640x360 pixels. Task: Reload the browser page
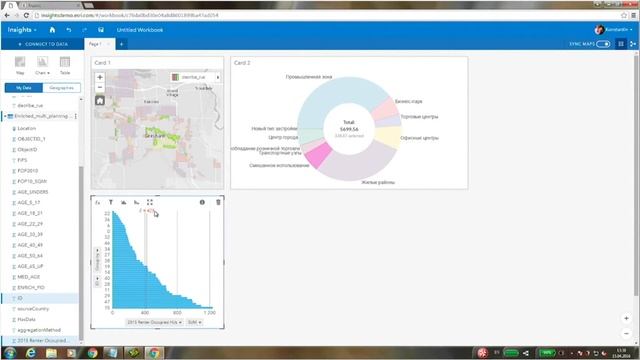click(26, 15)
